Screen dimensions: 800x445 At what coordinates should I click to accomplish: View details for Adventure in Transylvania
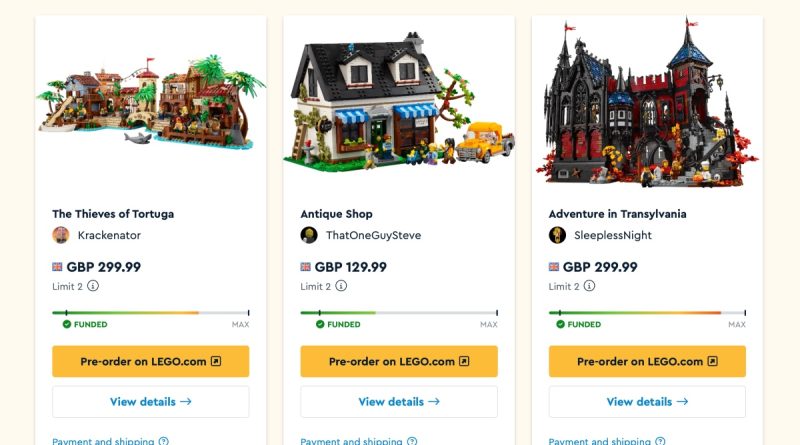tap(646, 402)
